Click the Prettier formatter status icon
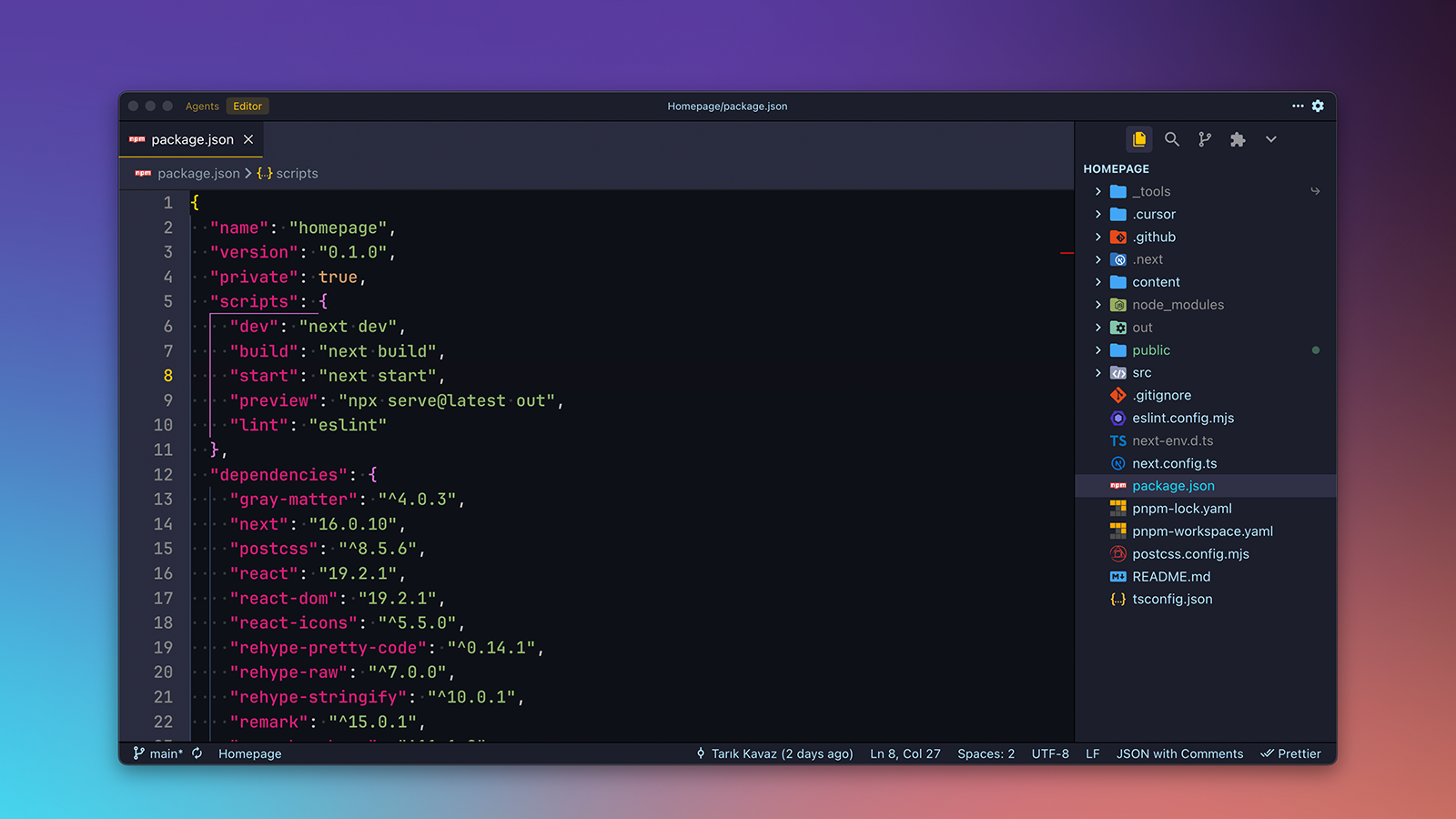The image size is (1456, 819). pos(1290,753)
